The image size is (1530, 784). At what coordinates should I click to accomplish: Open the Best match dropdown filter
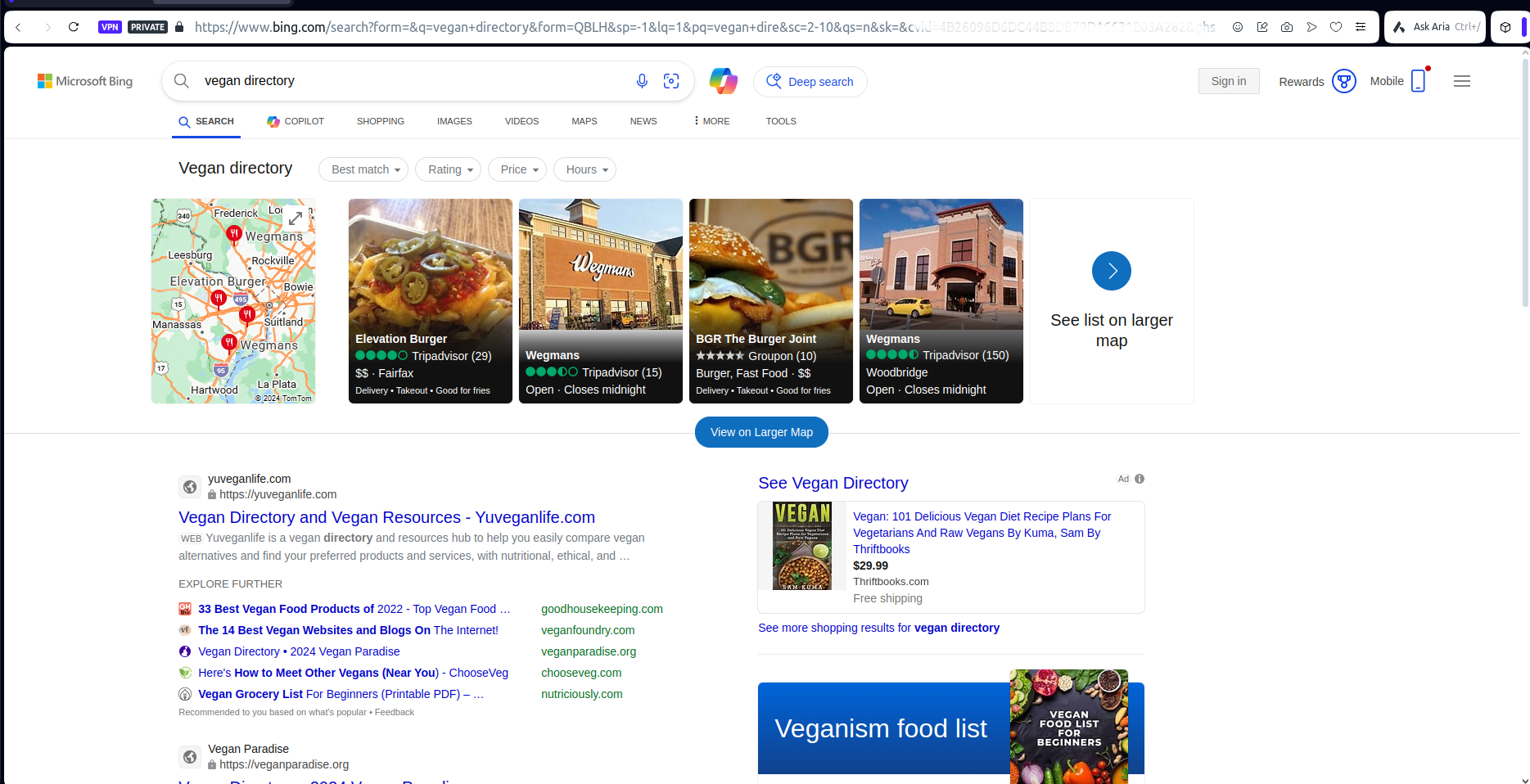(x=363, y=169)
